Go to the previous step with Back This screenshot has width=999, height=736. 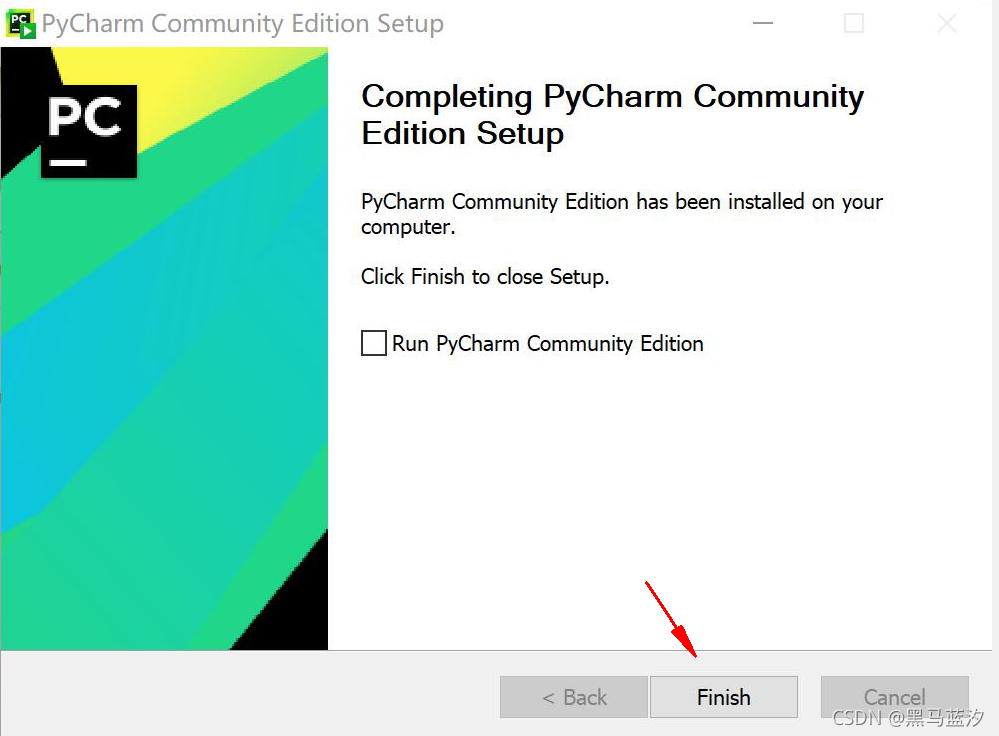(574, 697)
